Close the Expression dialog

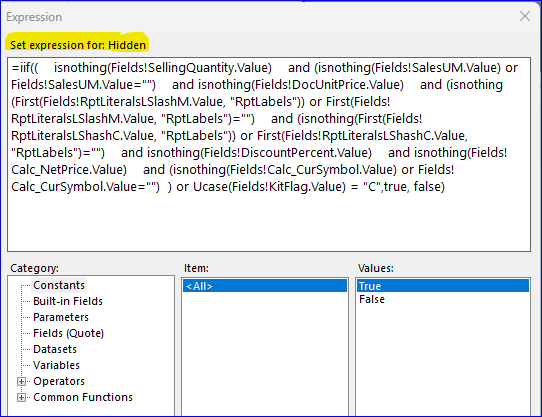(525, 16)
